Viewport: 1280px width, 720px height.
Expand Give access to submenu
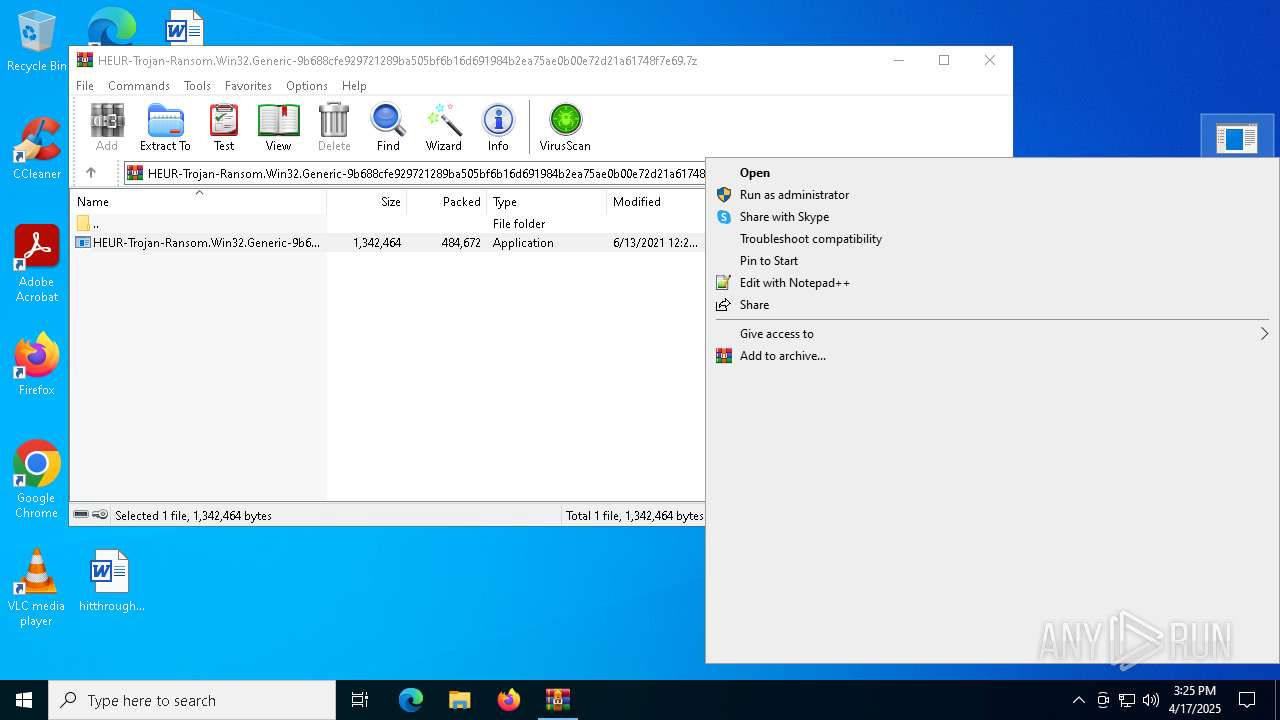point(992,334)
